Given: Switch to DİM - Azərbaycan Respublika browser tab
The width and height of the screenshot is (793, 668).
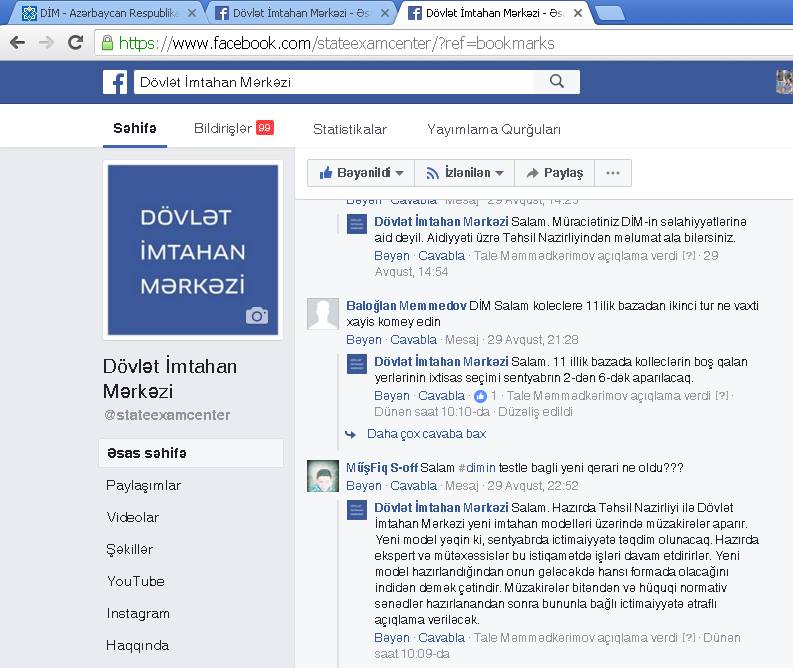Looking at the screenshot, I should click(105, 13).
